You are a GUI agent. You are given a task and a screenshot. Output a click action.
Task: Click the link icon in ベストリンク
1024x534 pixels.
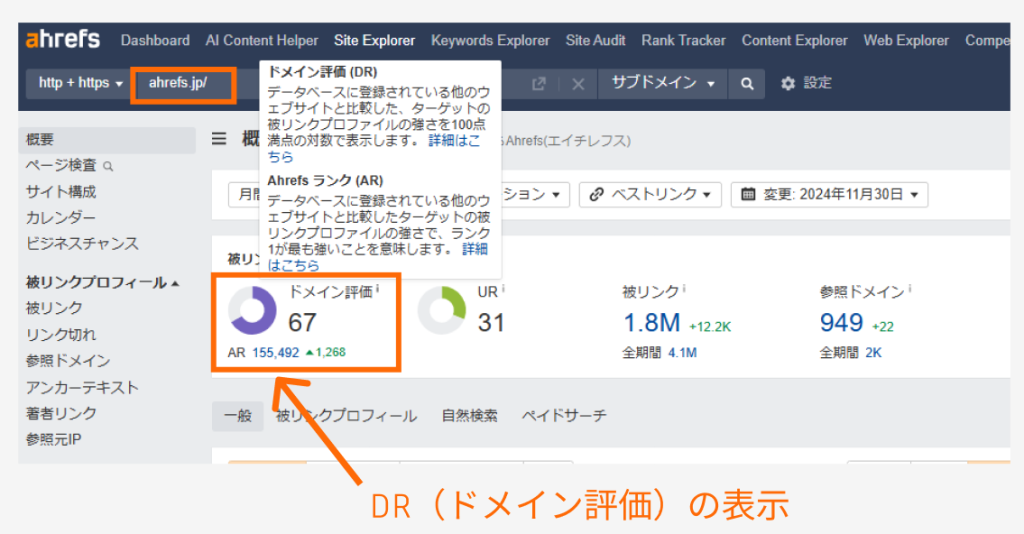[596, 195]
